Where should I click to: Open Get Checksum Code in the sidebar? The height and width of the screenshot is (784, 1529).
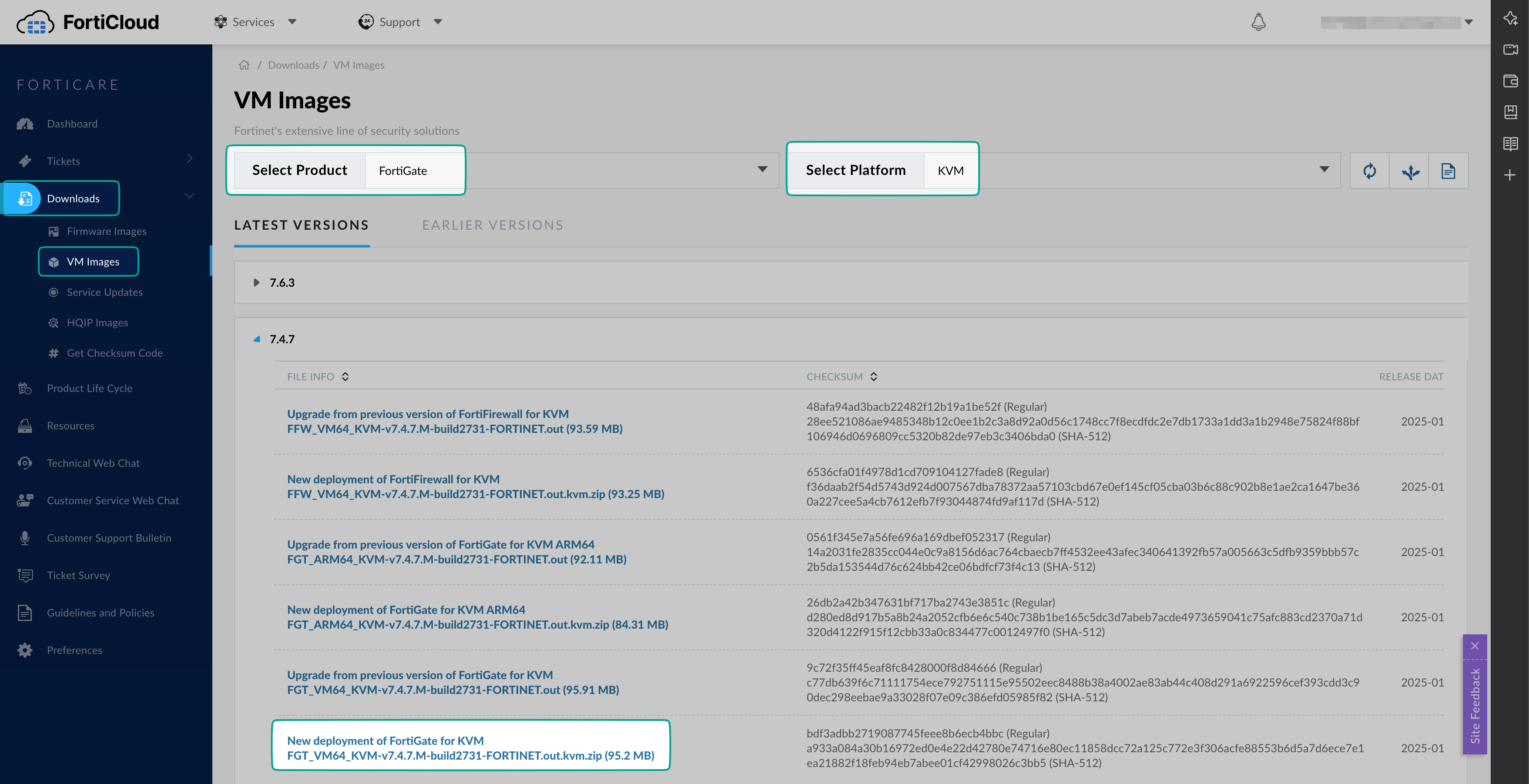(114, 353)
